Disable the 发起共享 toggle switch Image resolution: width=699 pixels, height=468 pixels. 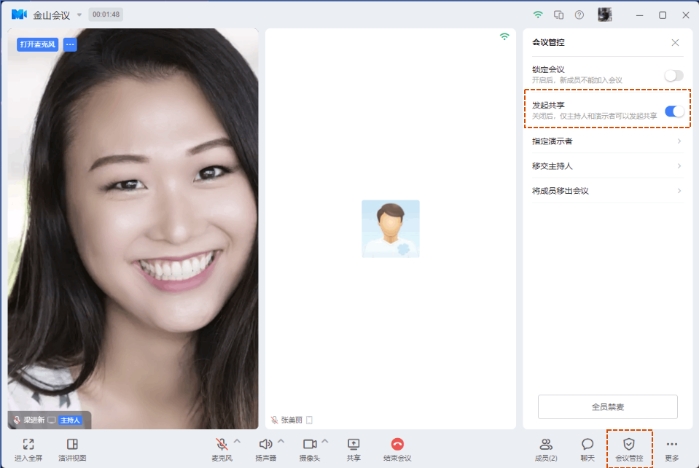(674, 111)
